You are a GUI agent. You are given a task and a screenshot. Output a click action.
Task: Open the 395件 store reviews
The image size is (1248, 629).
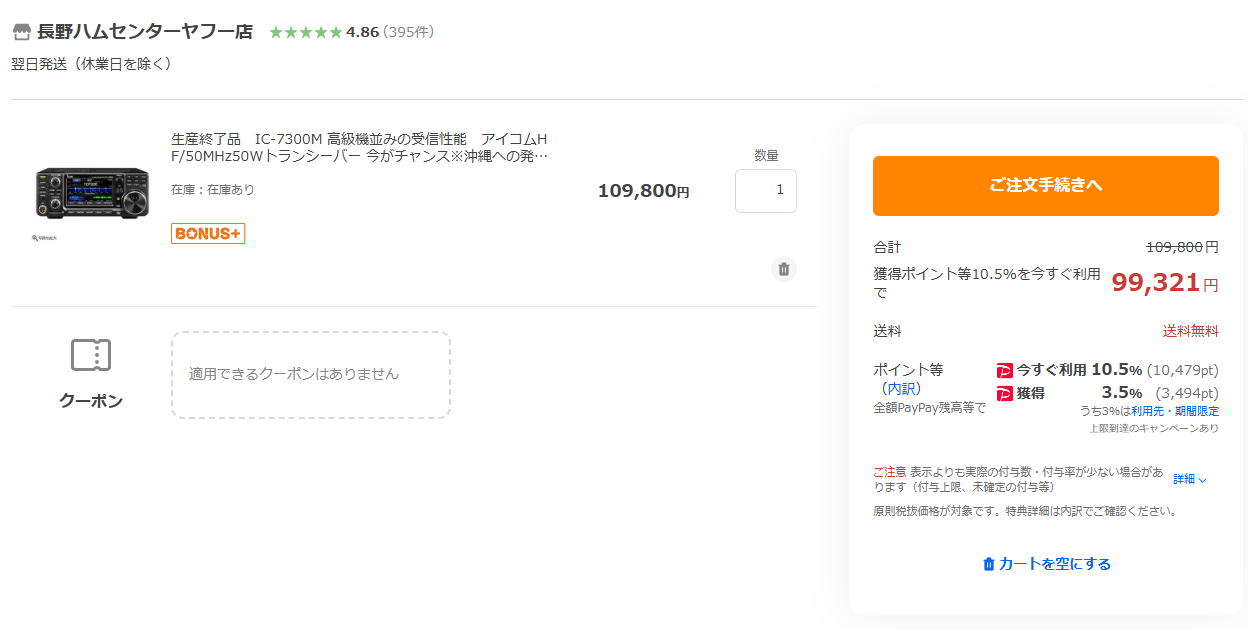408,32
